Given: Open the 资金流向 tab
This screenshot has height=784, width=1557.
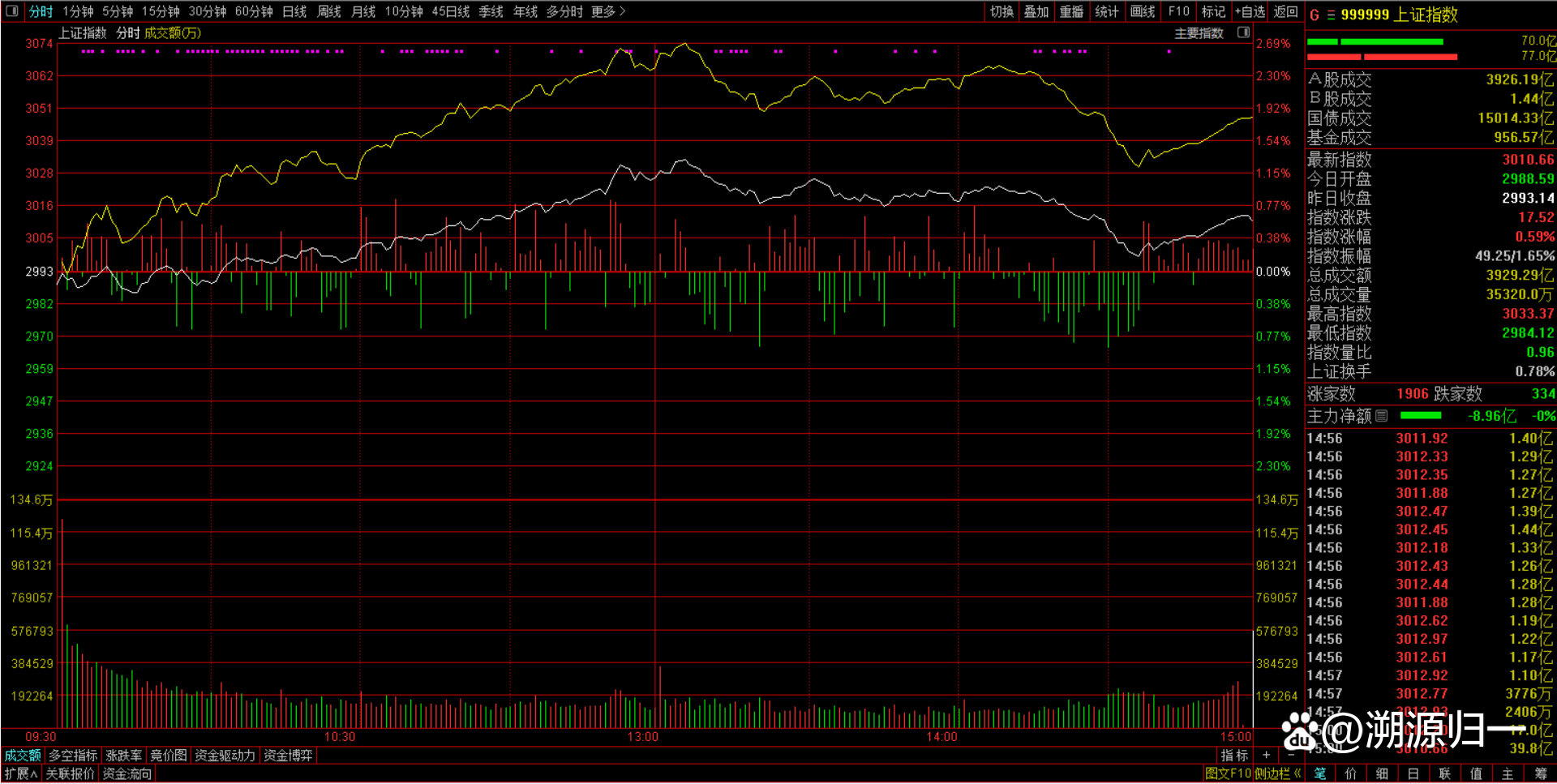Looking at the screenshot, I should pos(127,773).
